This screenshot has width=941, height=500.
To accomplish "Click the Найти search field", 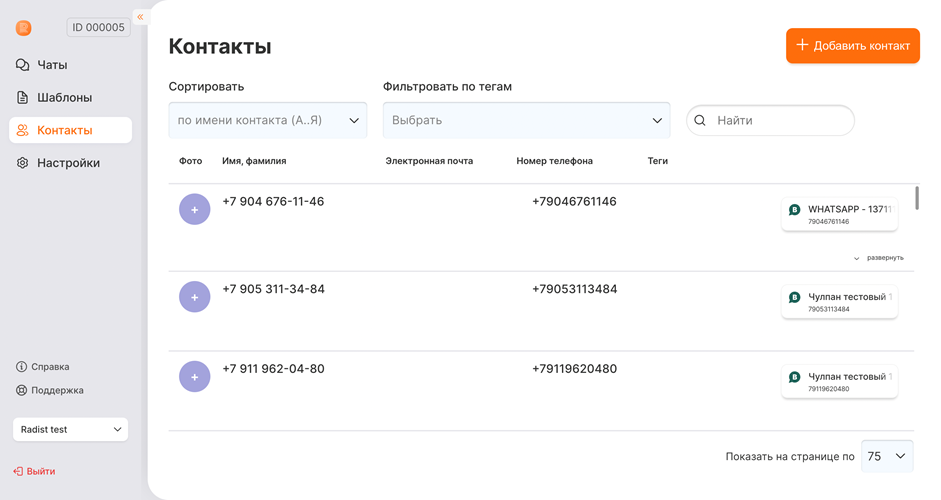I will (x=771, y=120).
